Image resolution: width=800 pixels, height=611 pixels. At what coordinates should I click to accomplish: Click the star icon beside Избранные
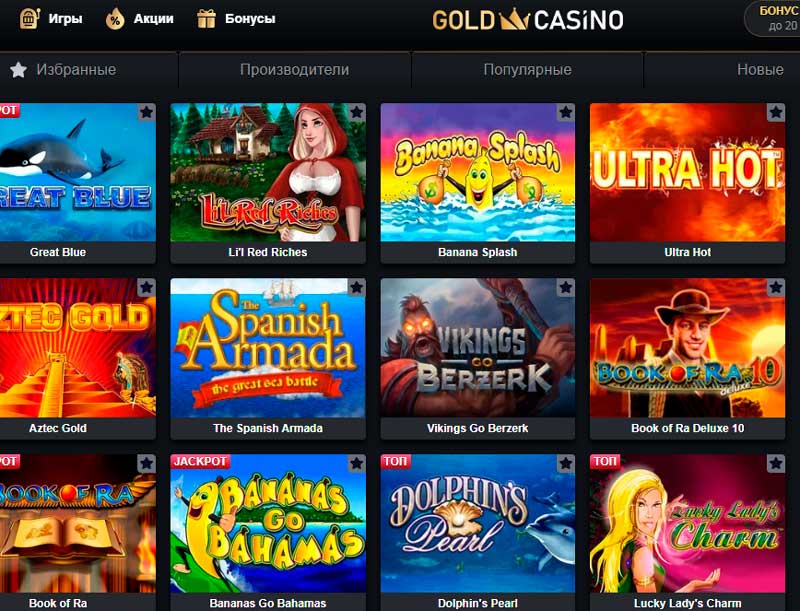point(18,69)
